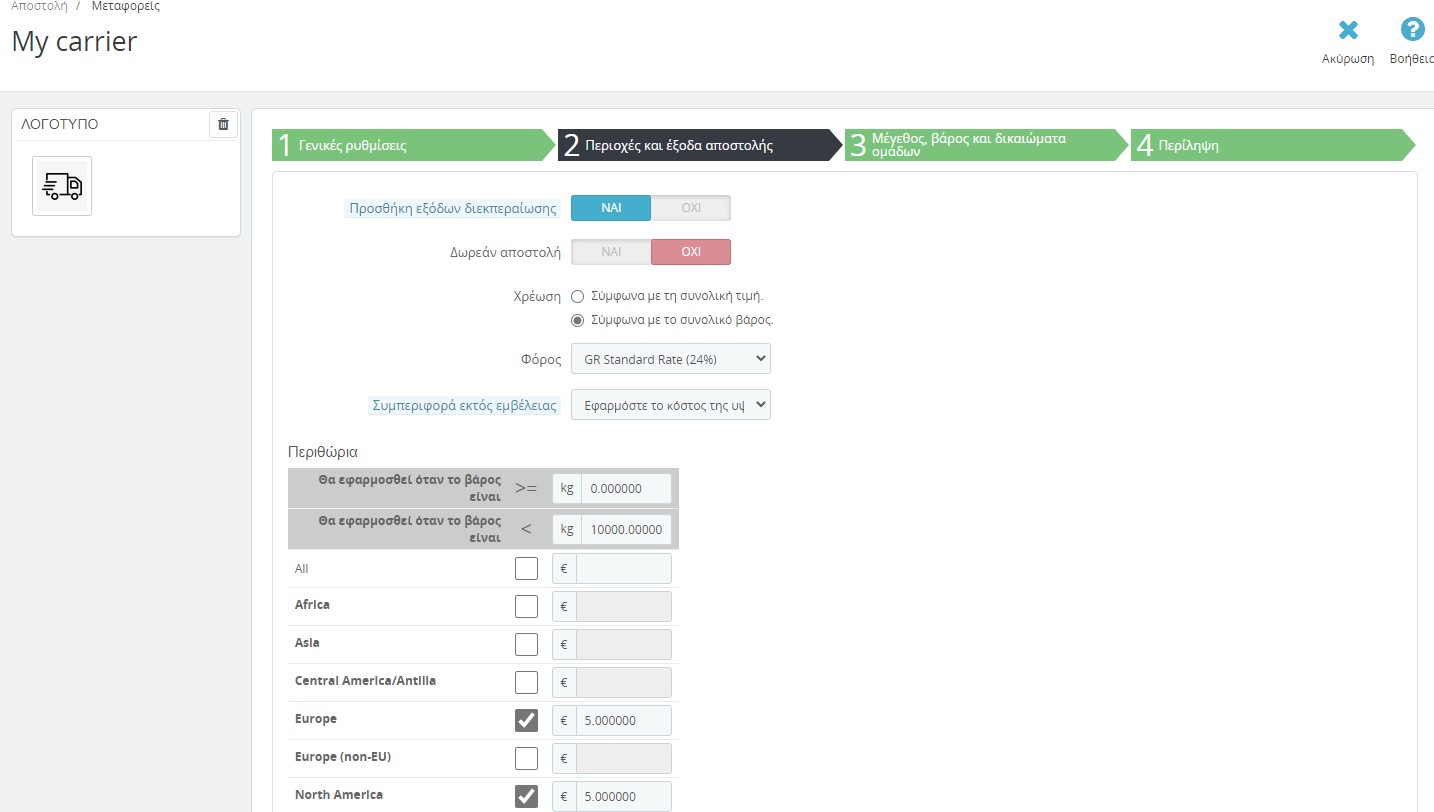1434x812 pixels.
Task: Enable Δωρεάν αποστολή by clicking ΝΑΙ
Action: tap(611, 252)
